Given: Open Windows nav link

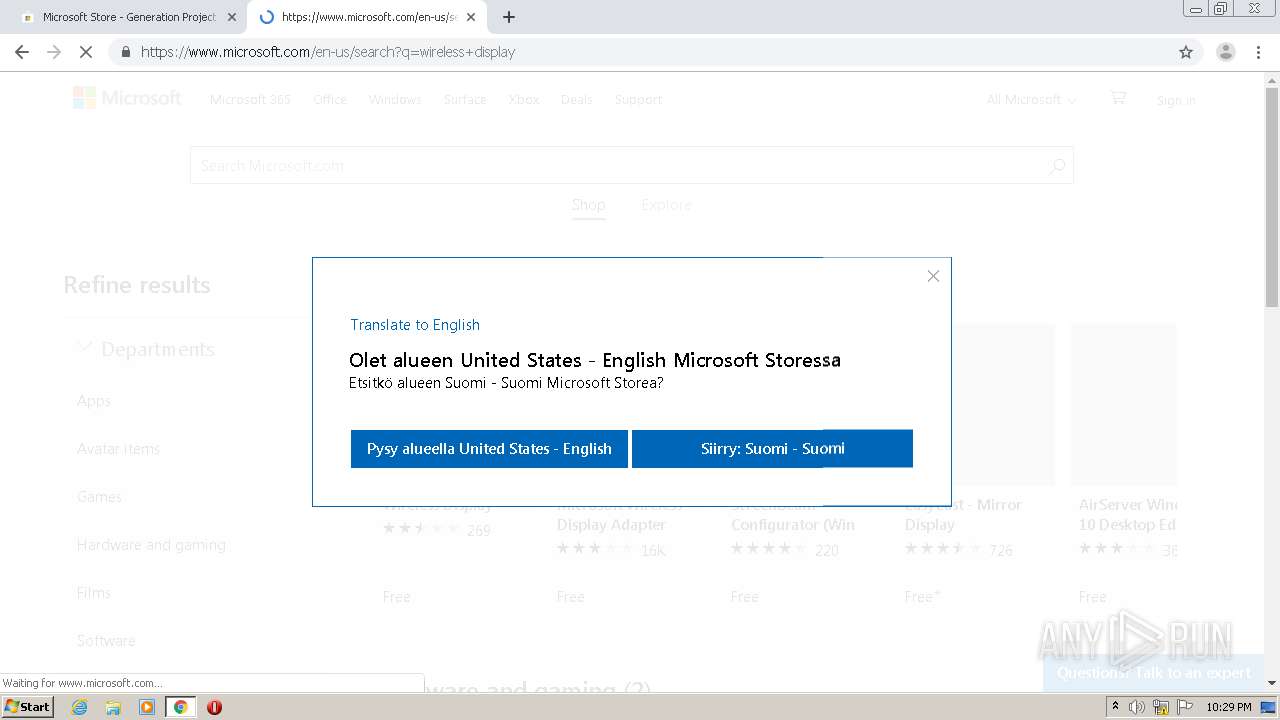Looking at the screenshot, I should pyautogui.click(x=395, y=99).
